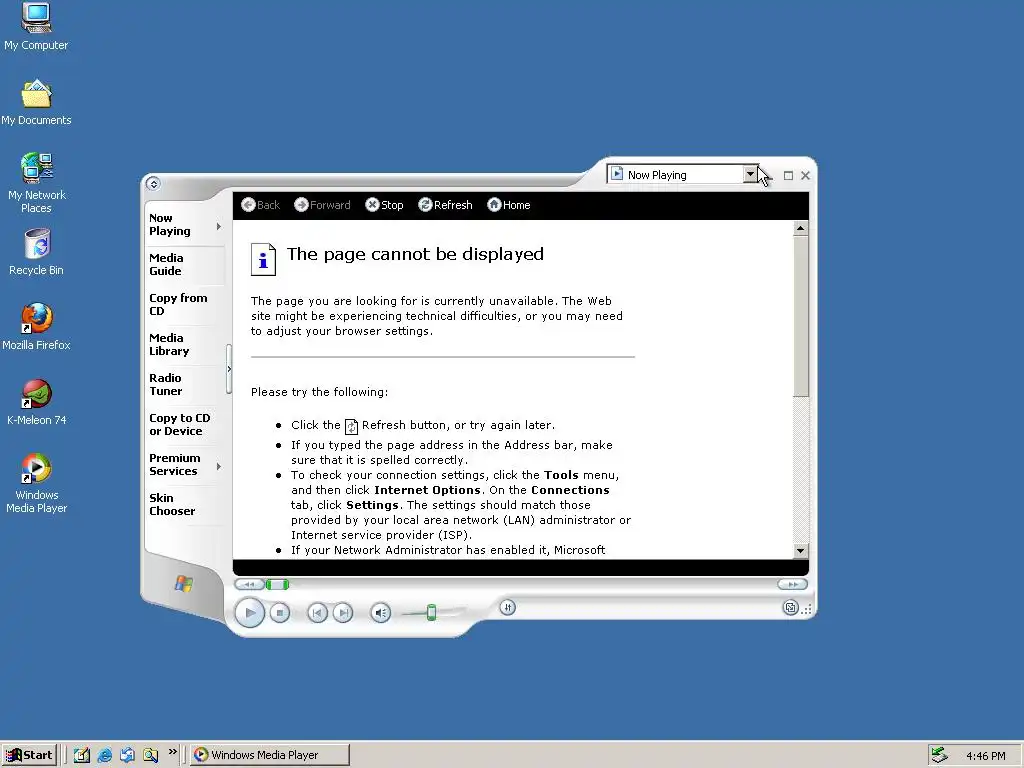Click the volume slider handle
The width and height of the screenshot is (1024, 768).
431,612
